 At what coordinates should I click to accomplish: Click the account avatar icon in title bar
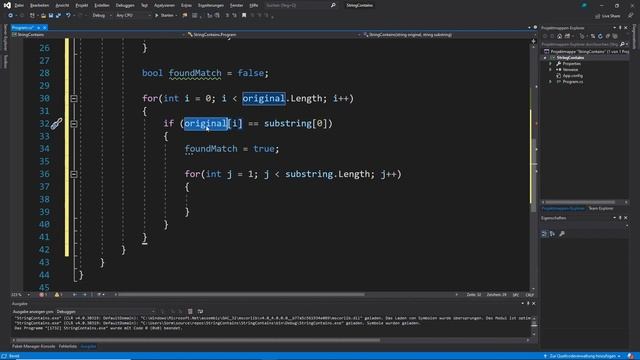click(584, 5)
